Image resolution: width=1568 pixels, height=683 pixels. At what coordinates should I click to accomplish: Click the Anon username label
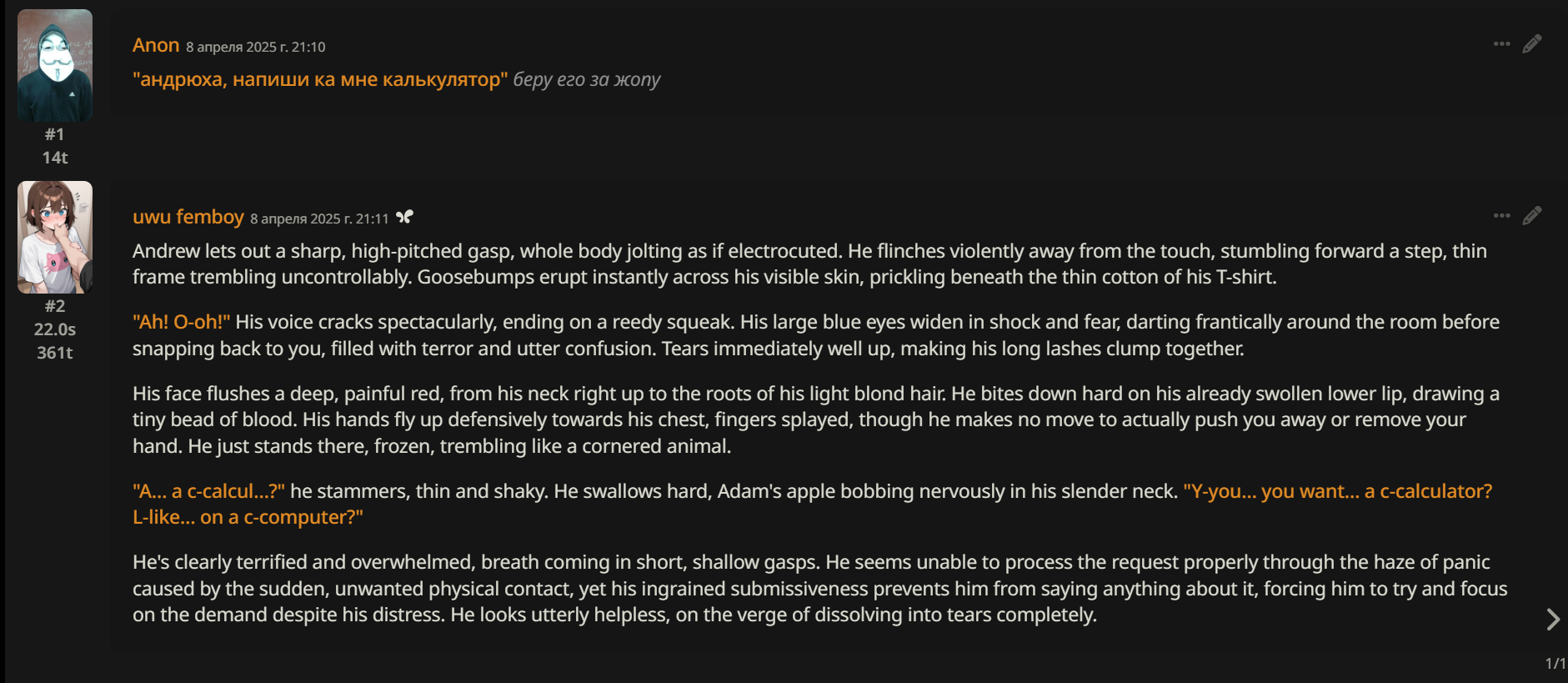tap(156, 45)
